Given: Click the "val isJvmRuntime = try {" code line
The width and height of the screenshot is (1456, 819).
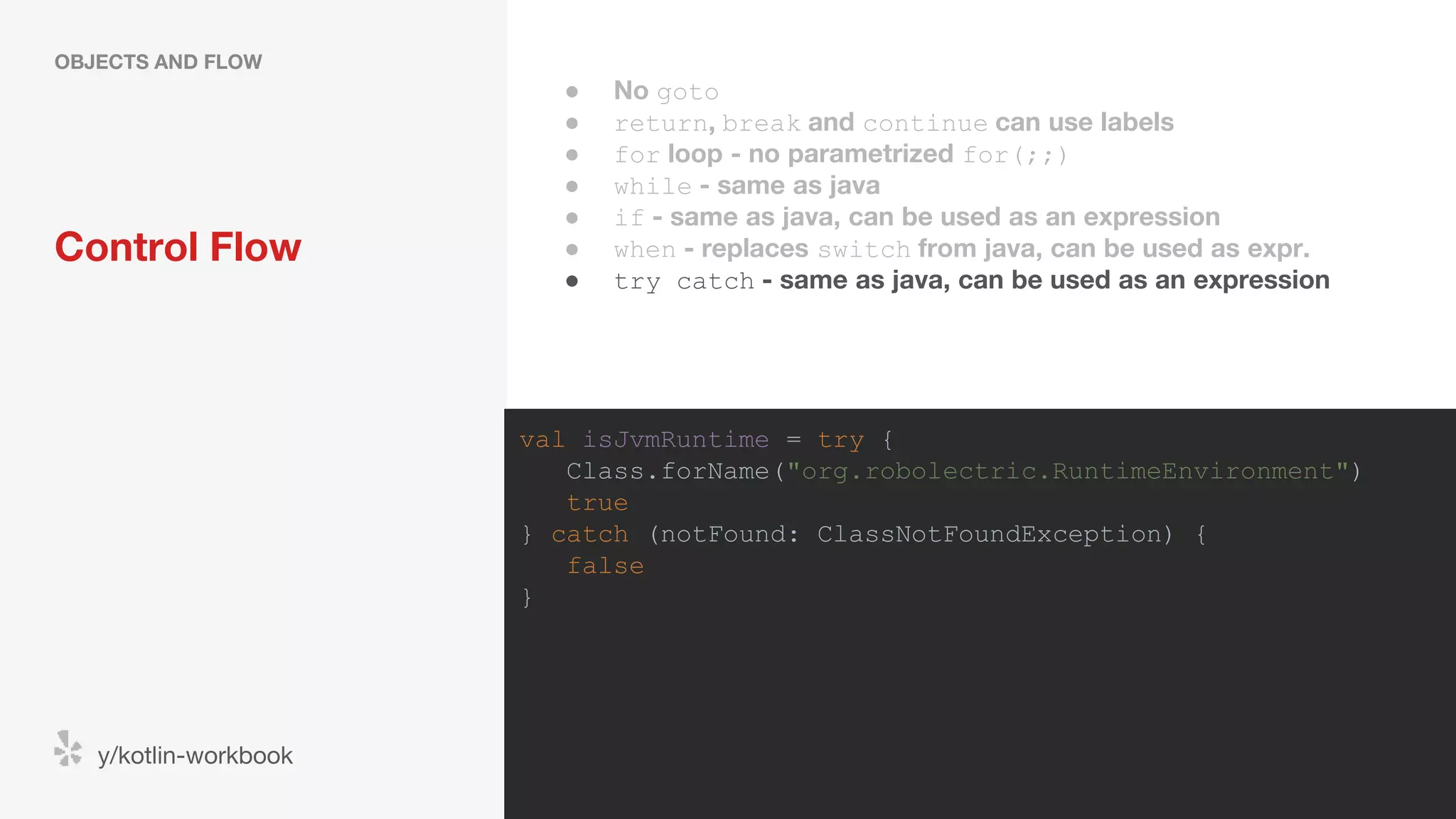Looking at the screenshot, I should click(705, 440).
